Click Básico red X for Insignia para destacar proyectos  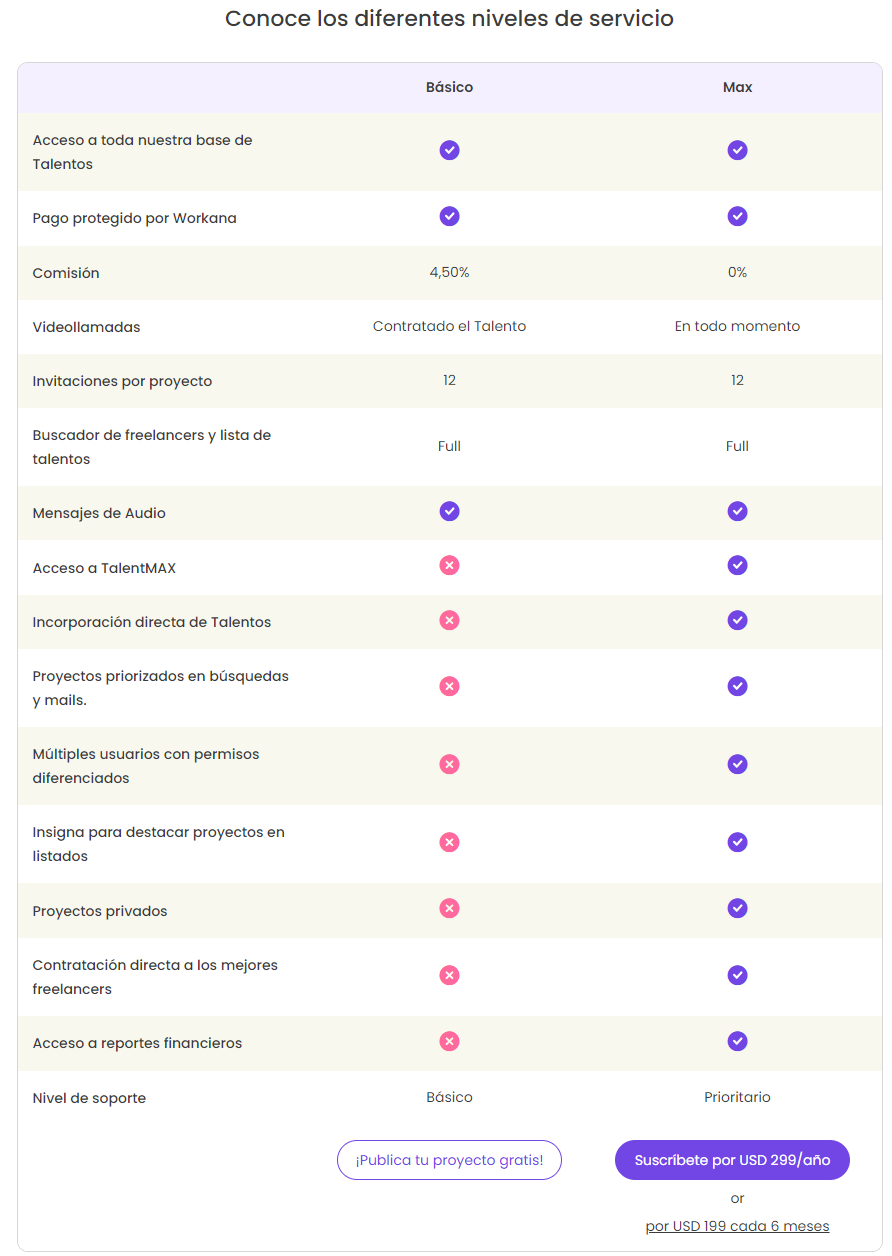pyautogui.click(x=449, y=842)
